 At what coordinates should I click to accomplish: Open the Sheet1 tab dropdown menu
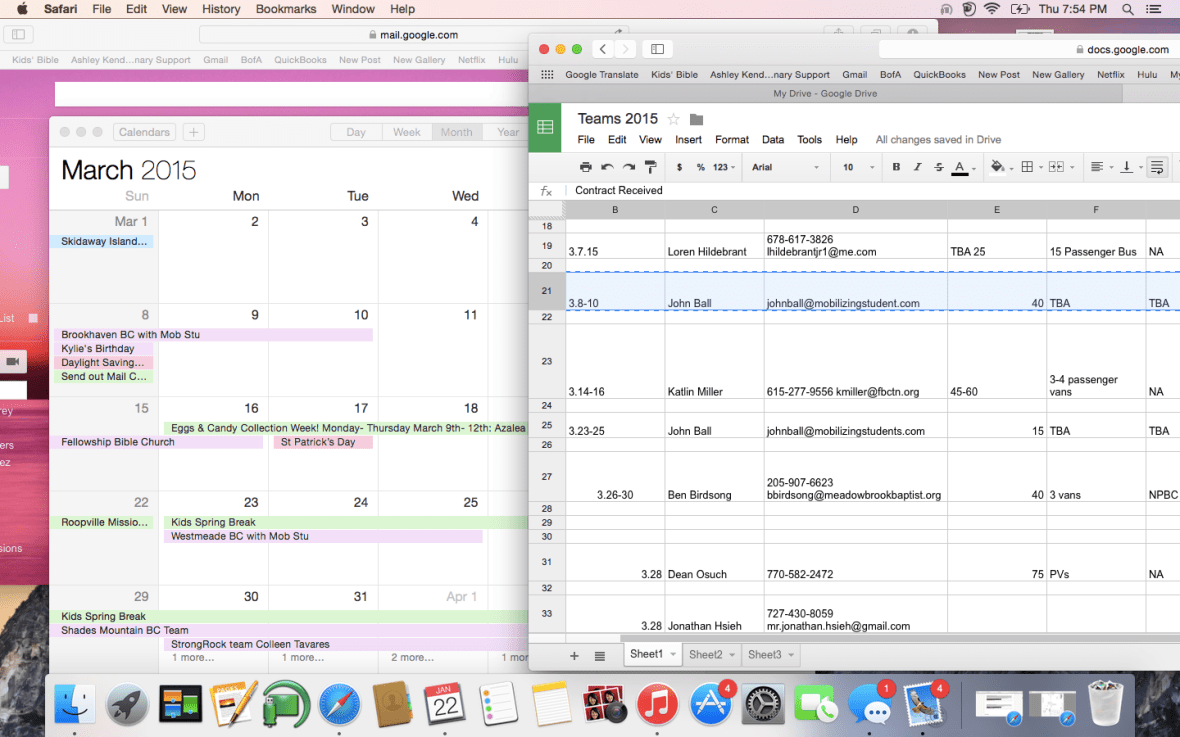[671, 655]
